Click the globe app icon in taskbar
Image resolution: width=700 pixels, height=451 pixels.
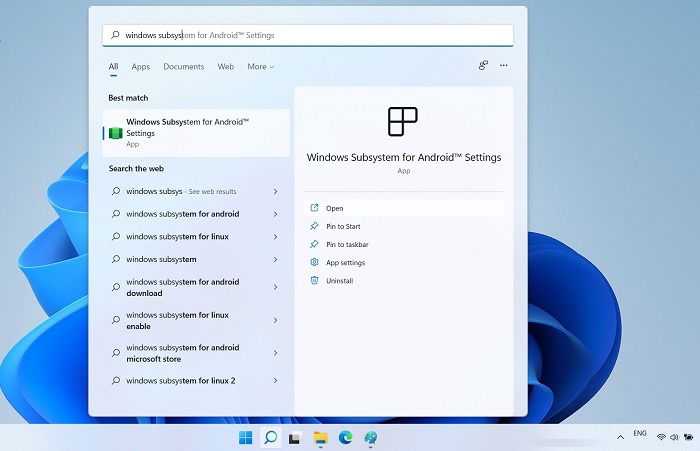(370, 438)
